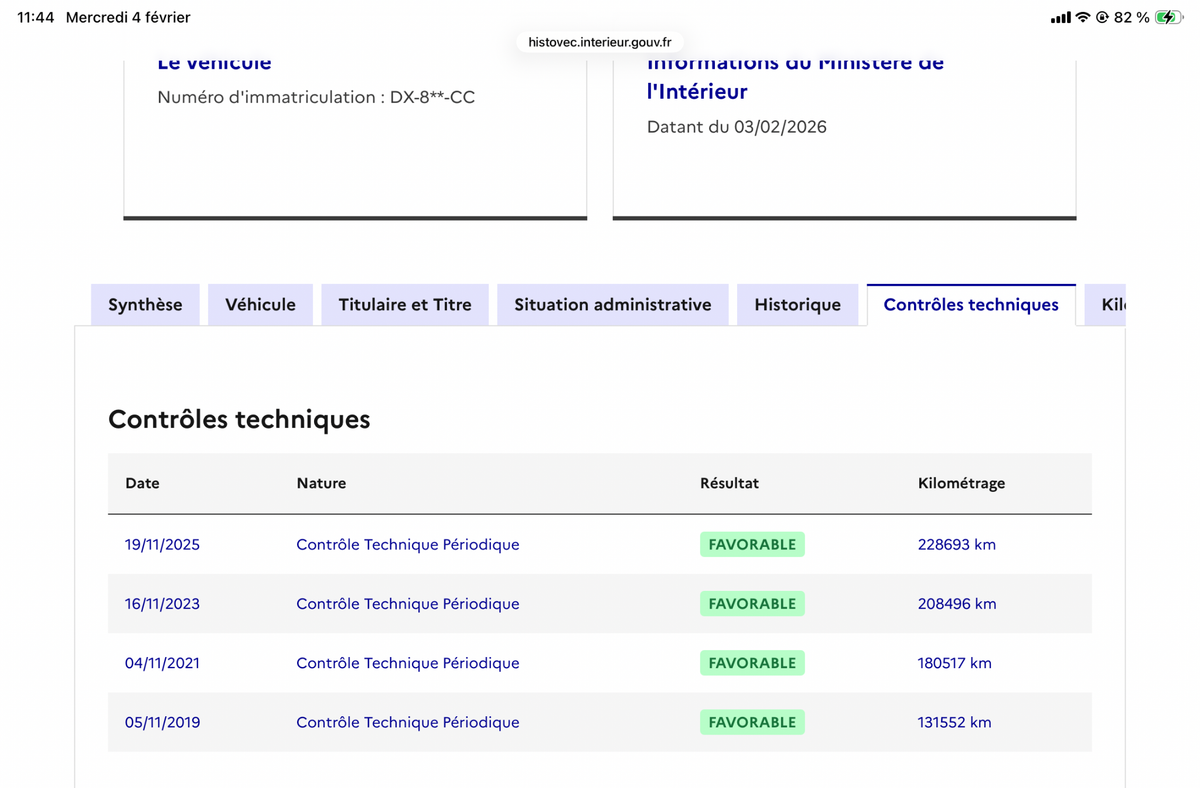Click the 19/11/2025 inspection date
Screen dimensions: 1200x788
tap(162, 545)
